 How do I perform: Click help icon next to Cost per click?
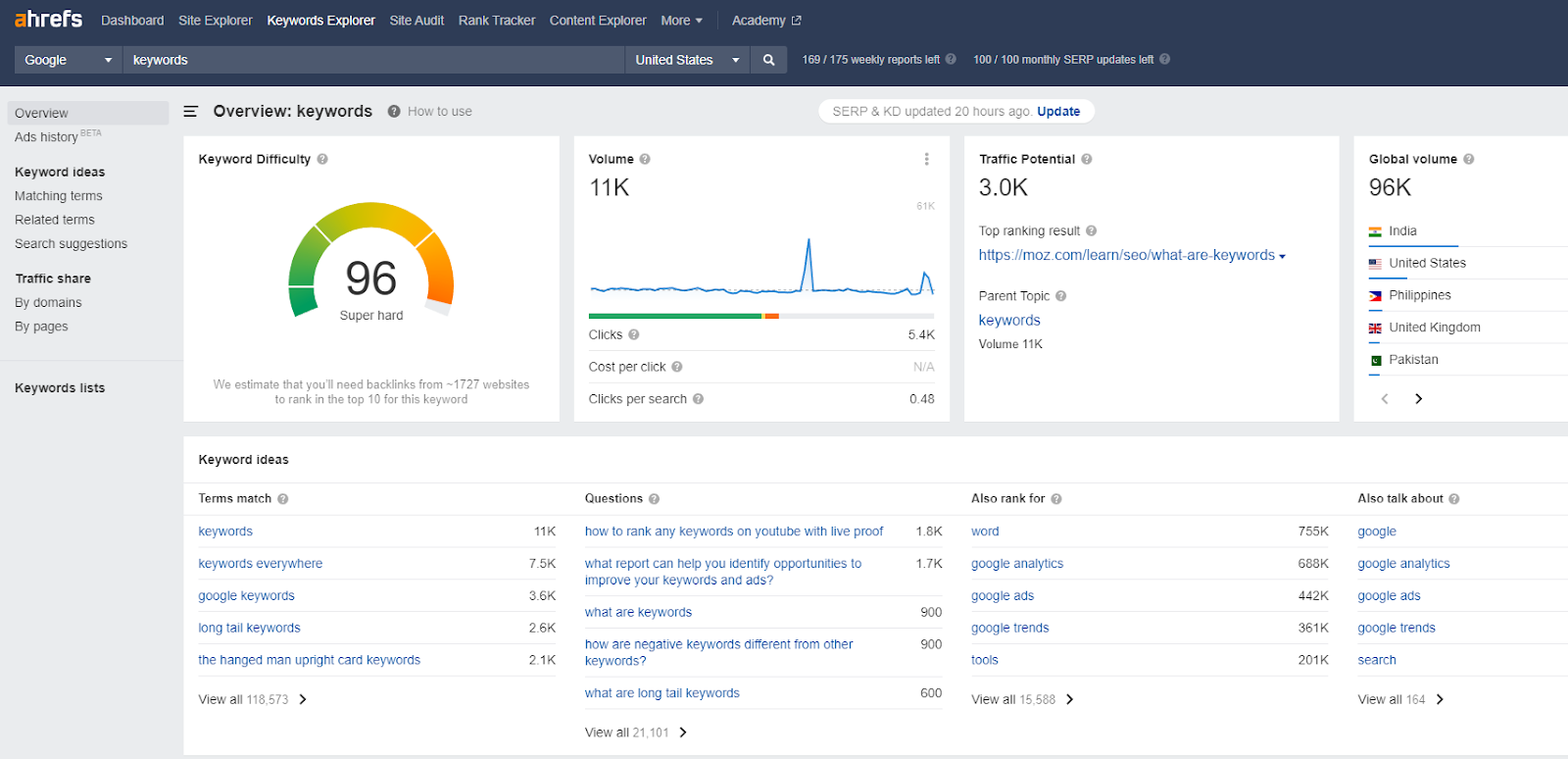point(677,367)
